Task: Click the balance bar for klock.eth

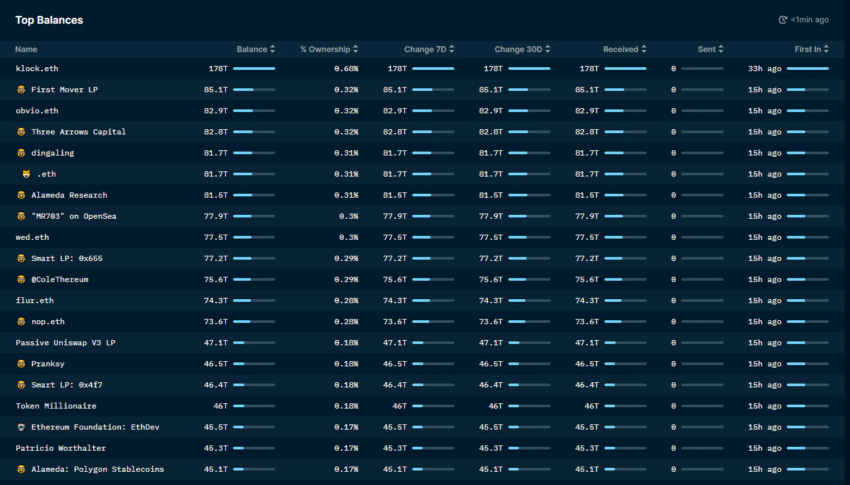Action: pos(254,69)
